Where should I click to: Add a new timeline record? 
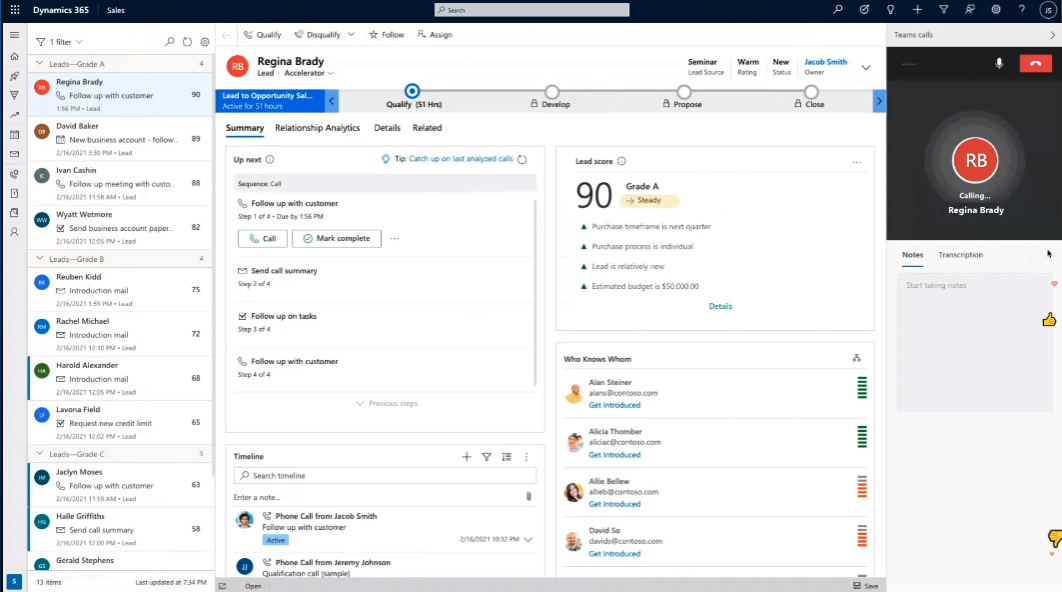coord(466,457)
